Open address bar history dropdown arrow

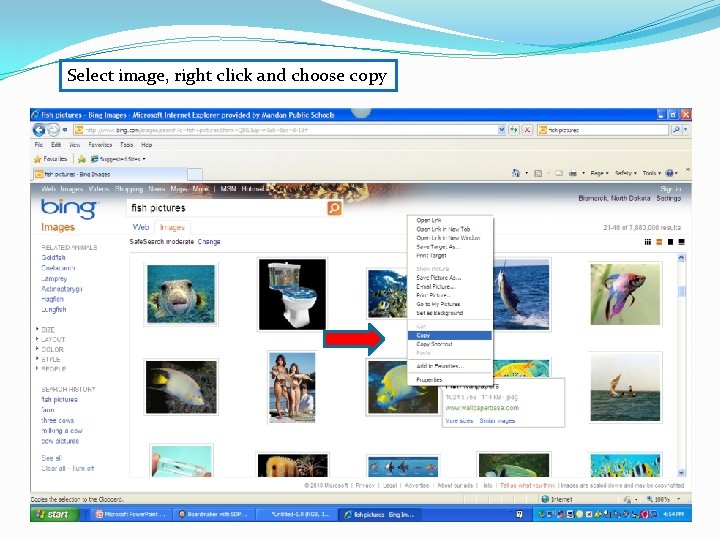click(501, 130)
